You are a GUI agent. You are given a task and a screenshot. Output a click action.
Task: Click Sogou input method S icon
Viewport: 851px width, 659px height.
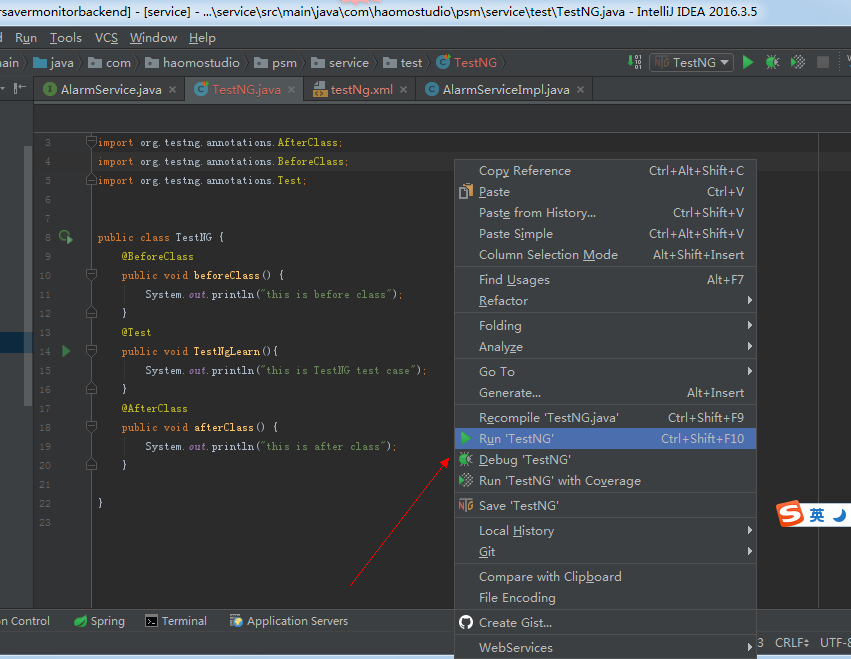(x=790, y=514)
